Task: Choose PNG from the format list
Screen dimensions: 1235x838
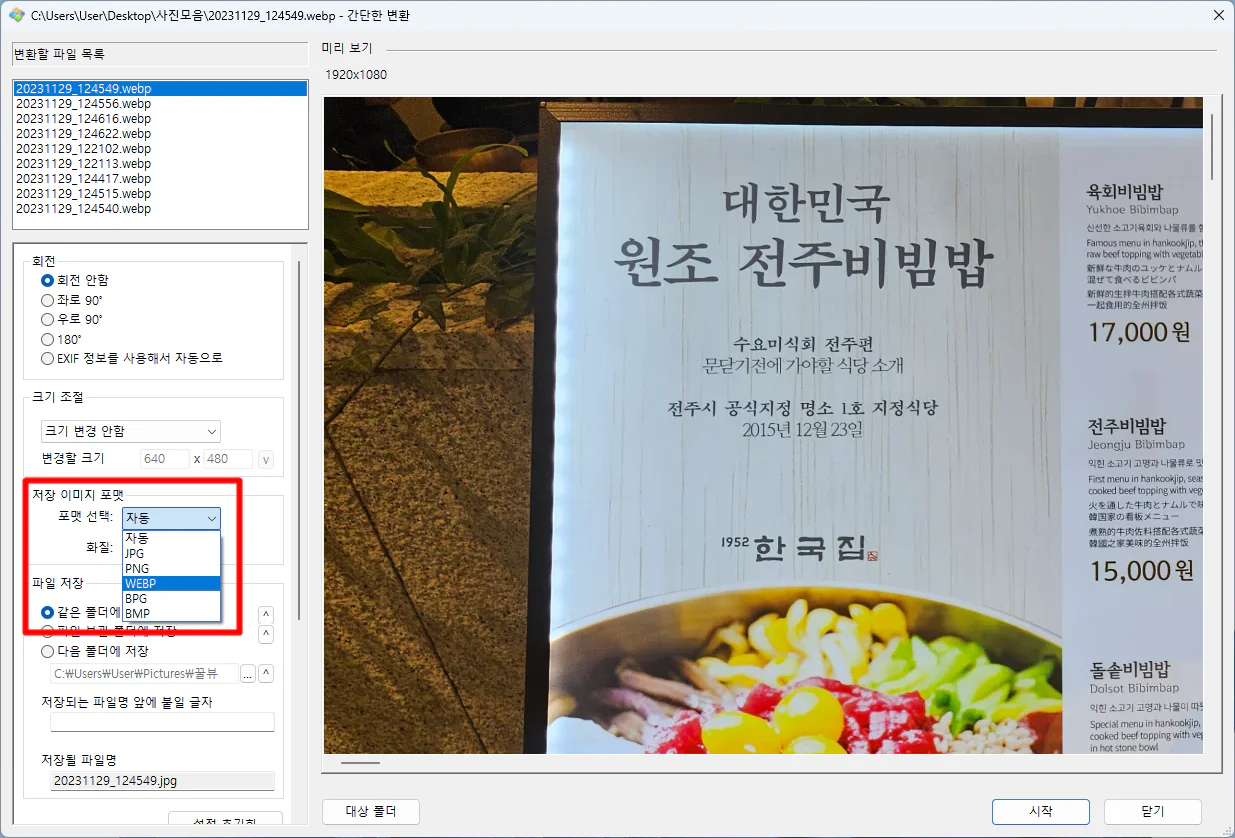Action: 171,568
